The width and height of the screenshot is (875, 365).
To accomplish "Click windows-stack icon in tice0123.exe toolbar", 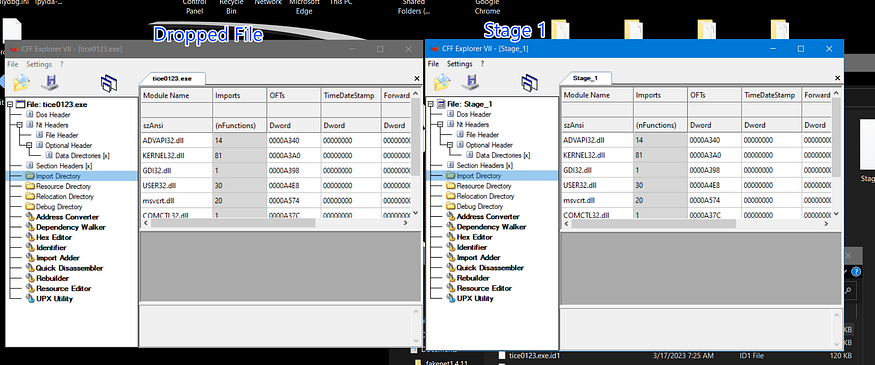I will pyautogui.click(x=109, y=83).
